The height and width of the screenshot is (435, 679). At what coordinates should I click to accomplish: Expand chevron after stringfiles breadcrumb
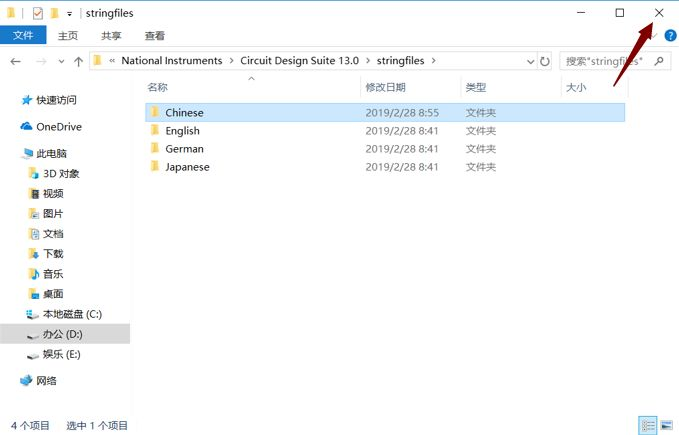[x=433, y=61]
